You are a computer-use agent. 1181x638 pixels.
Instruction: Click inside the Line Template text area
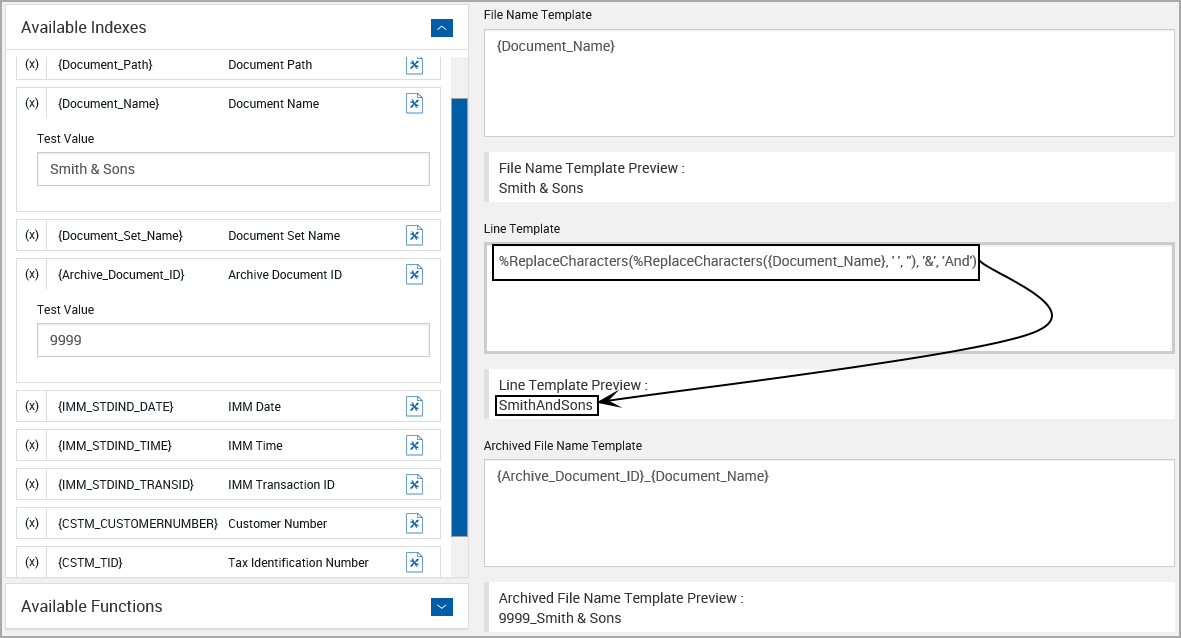coord(828,298)
